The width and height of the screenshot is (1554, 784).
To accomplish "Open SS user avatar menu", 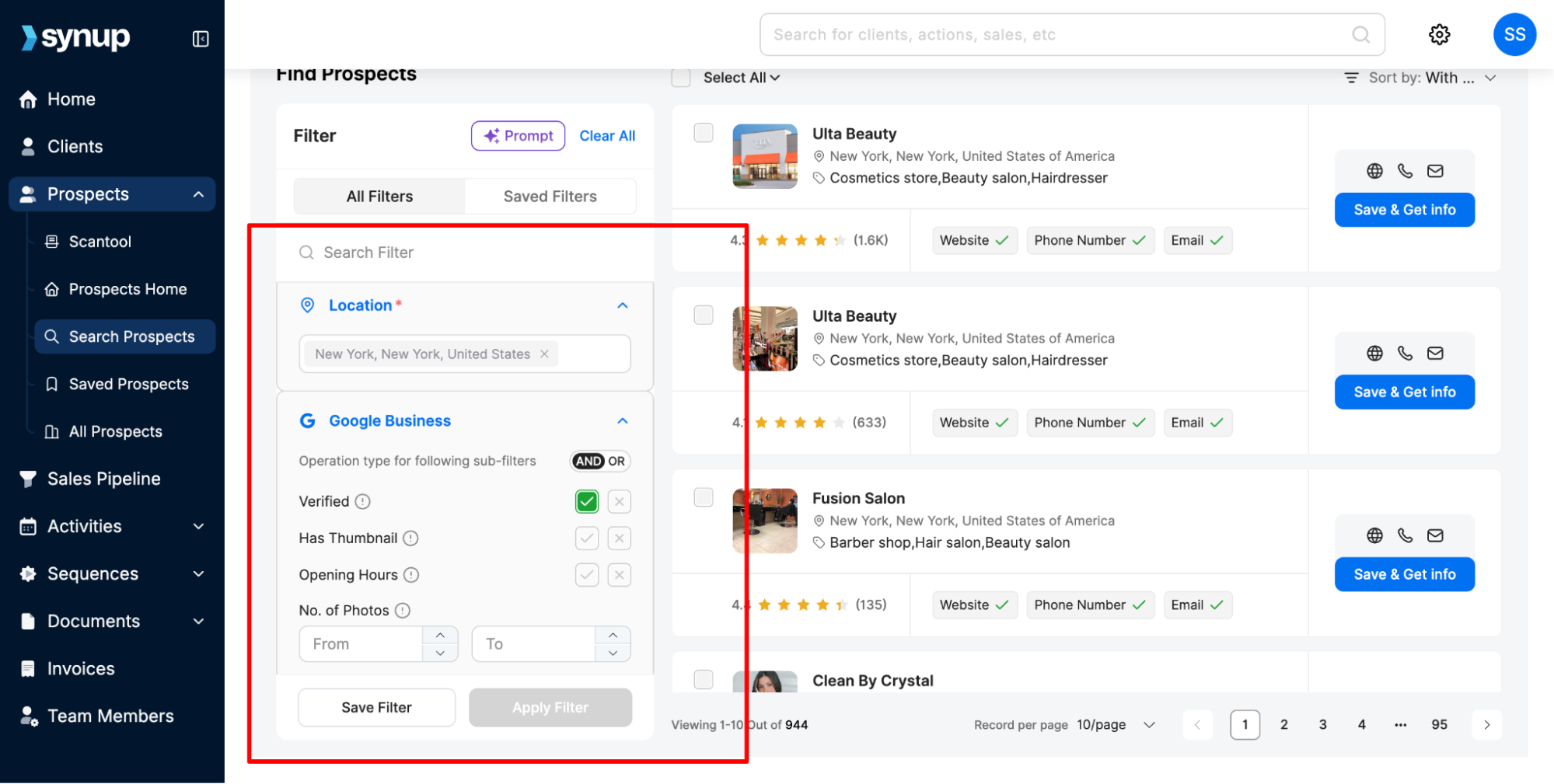I will 1514,34.
